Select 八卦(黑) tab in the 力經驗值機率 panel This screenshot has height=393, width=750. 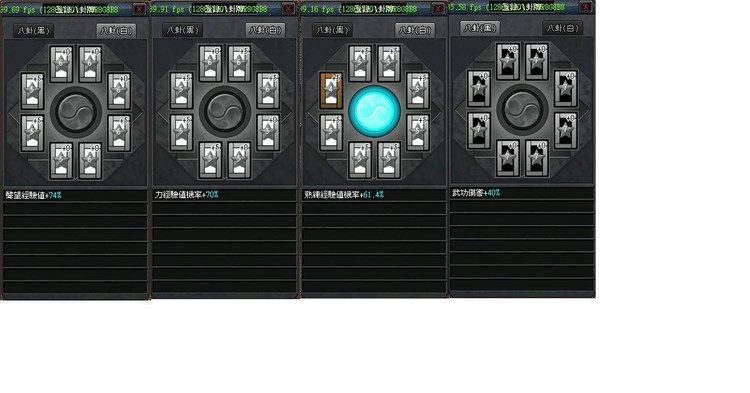182,30
